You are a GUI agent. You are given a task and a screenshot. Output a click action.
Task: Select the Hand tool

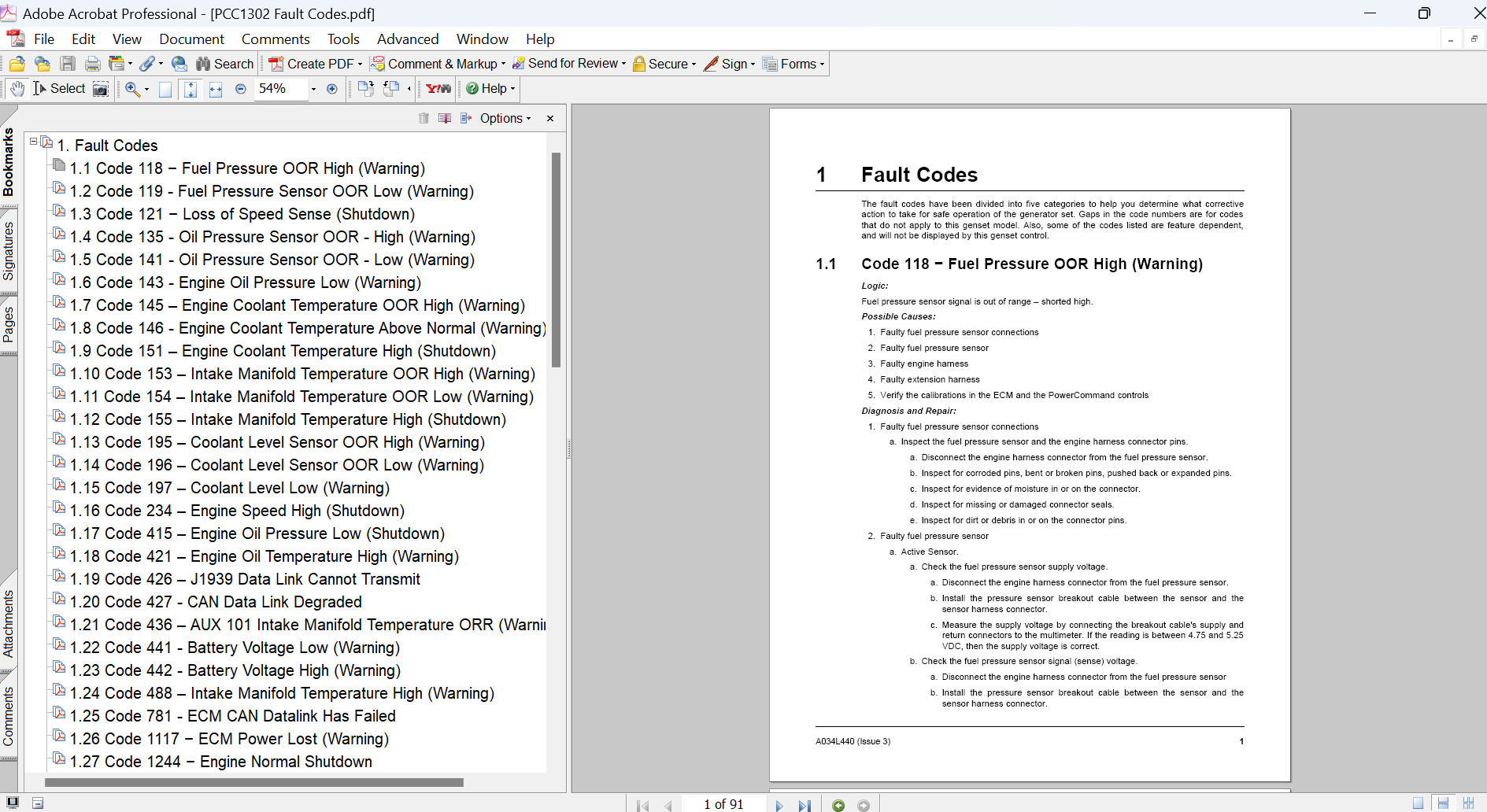[x=17, y=89]
